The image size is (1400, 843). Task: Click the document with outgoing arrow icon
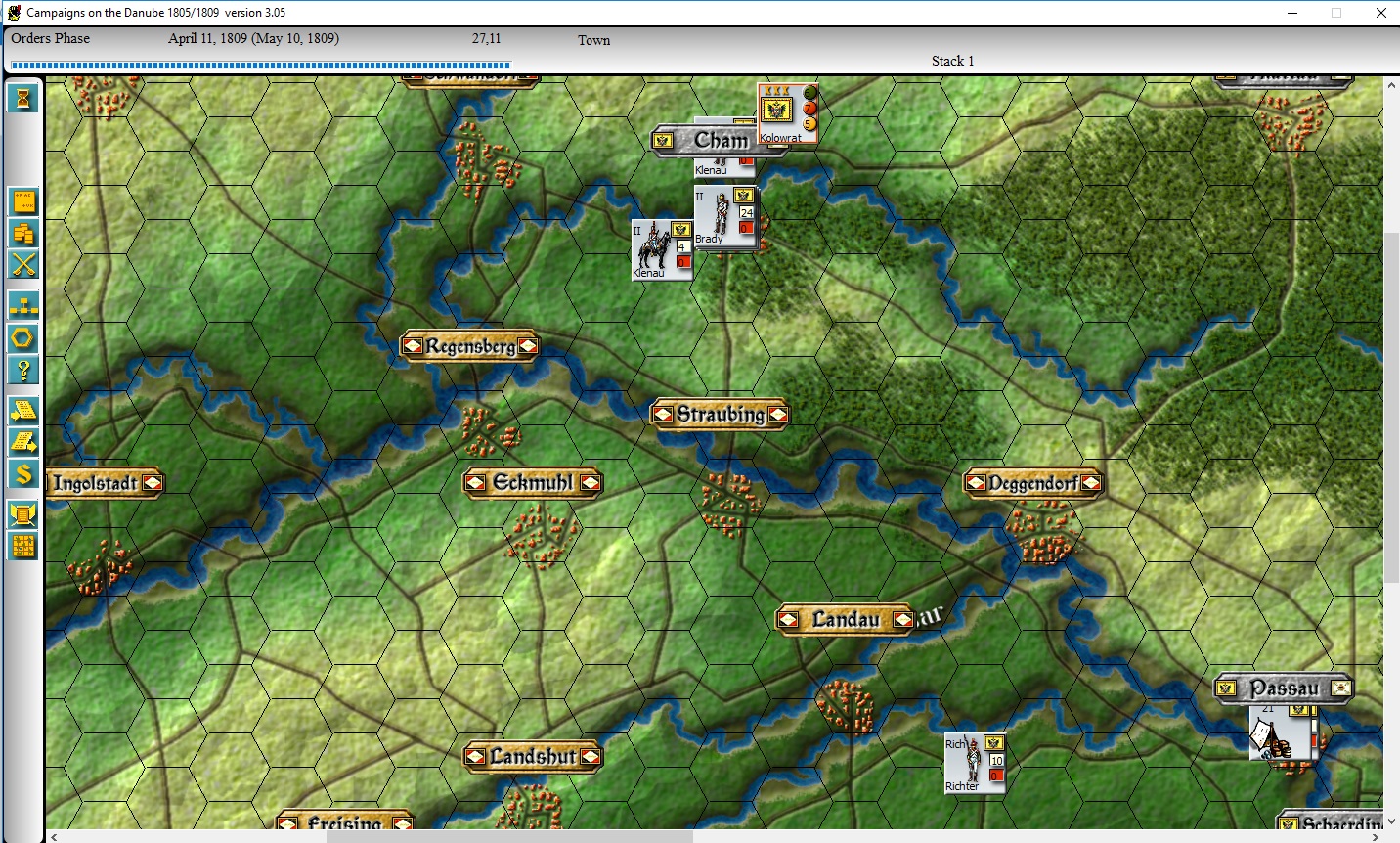tap(23, 442)
